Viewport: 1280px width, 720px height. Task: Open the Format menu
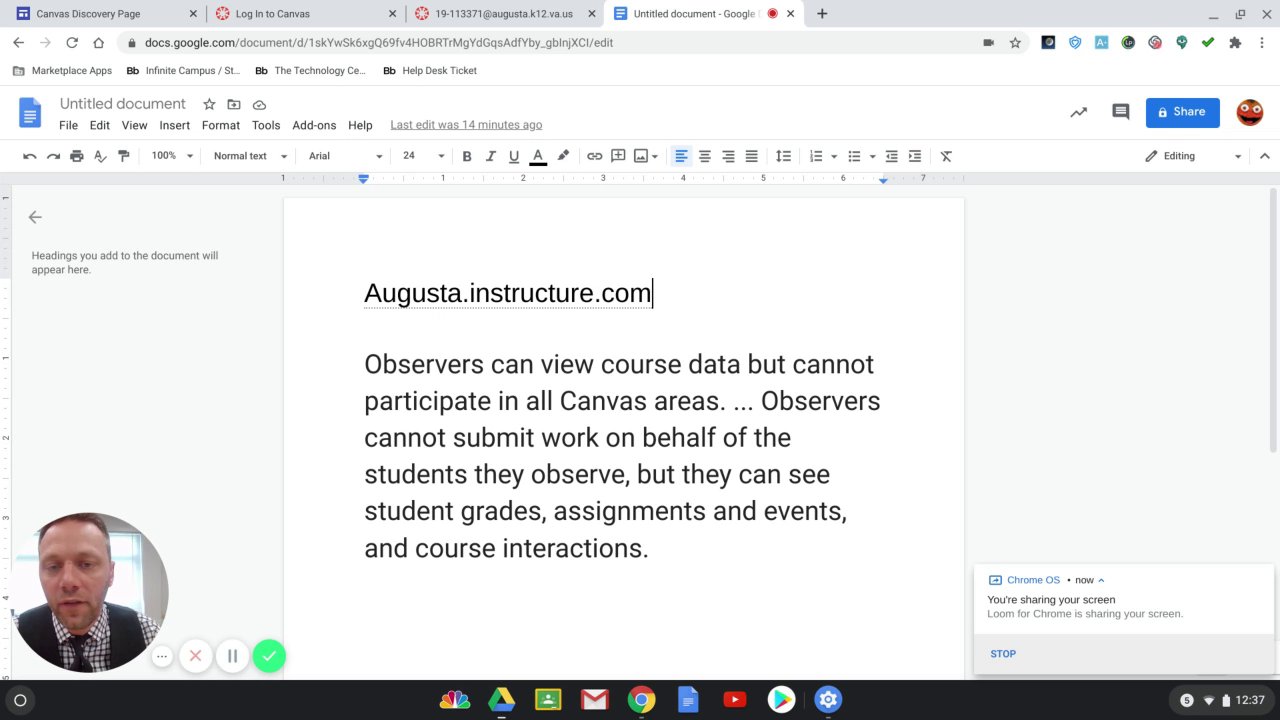pos(220,125)
